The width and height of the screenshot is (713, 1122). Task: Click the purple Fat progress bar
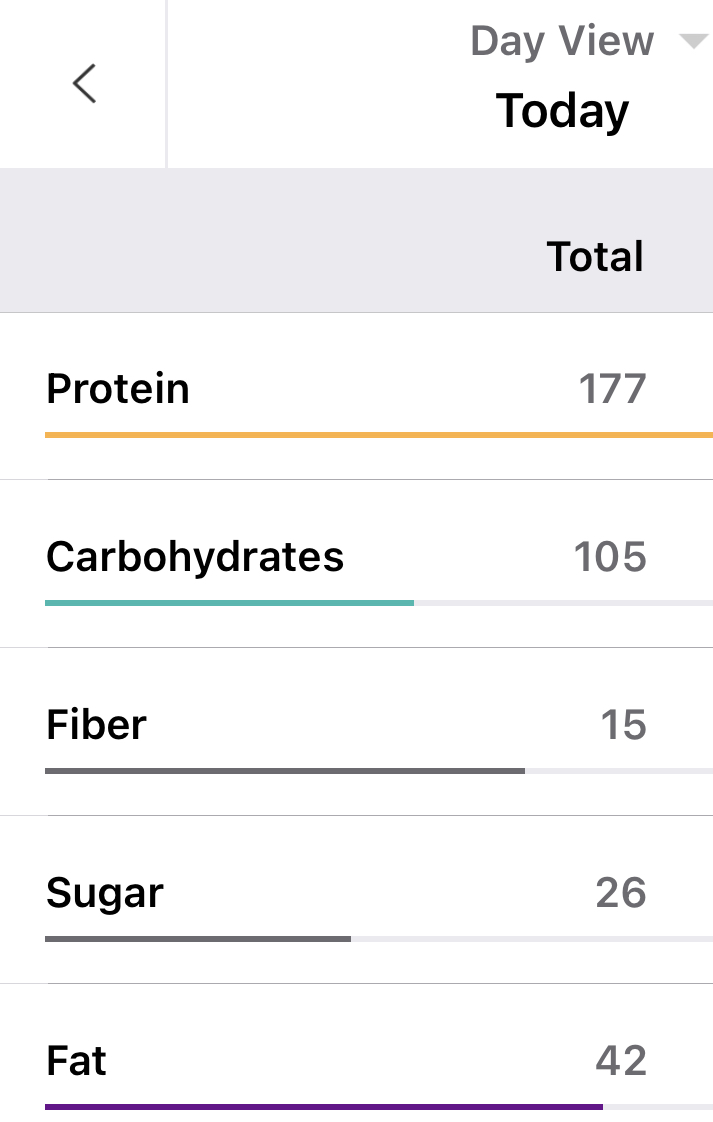point(323,1107)
